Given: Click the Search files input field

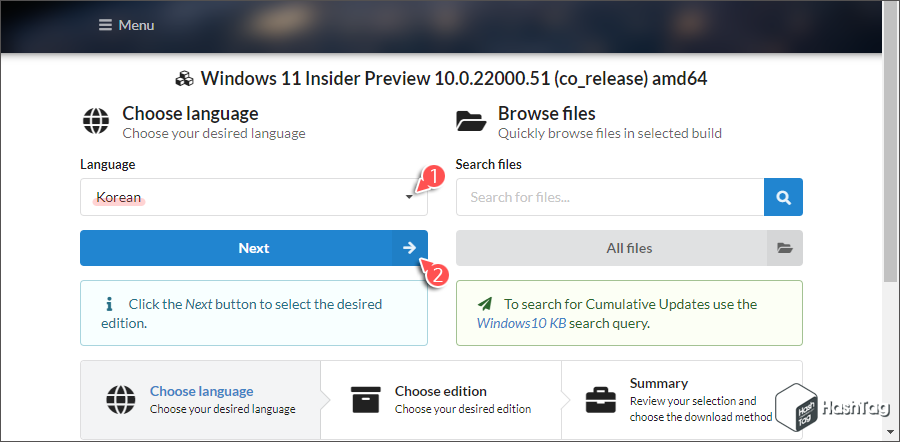Looking at the screenshot, I should (x=610, y=197).
